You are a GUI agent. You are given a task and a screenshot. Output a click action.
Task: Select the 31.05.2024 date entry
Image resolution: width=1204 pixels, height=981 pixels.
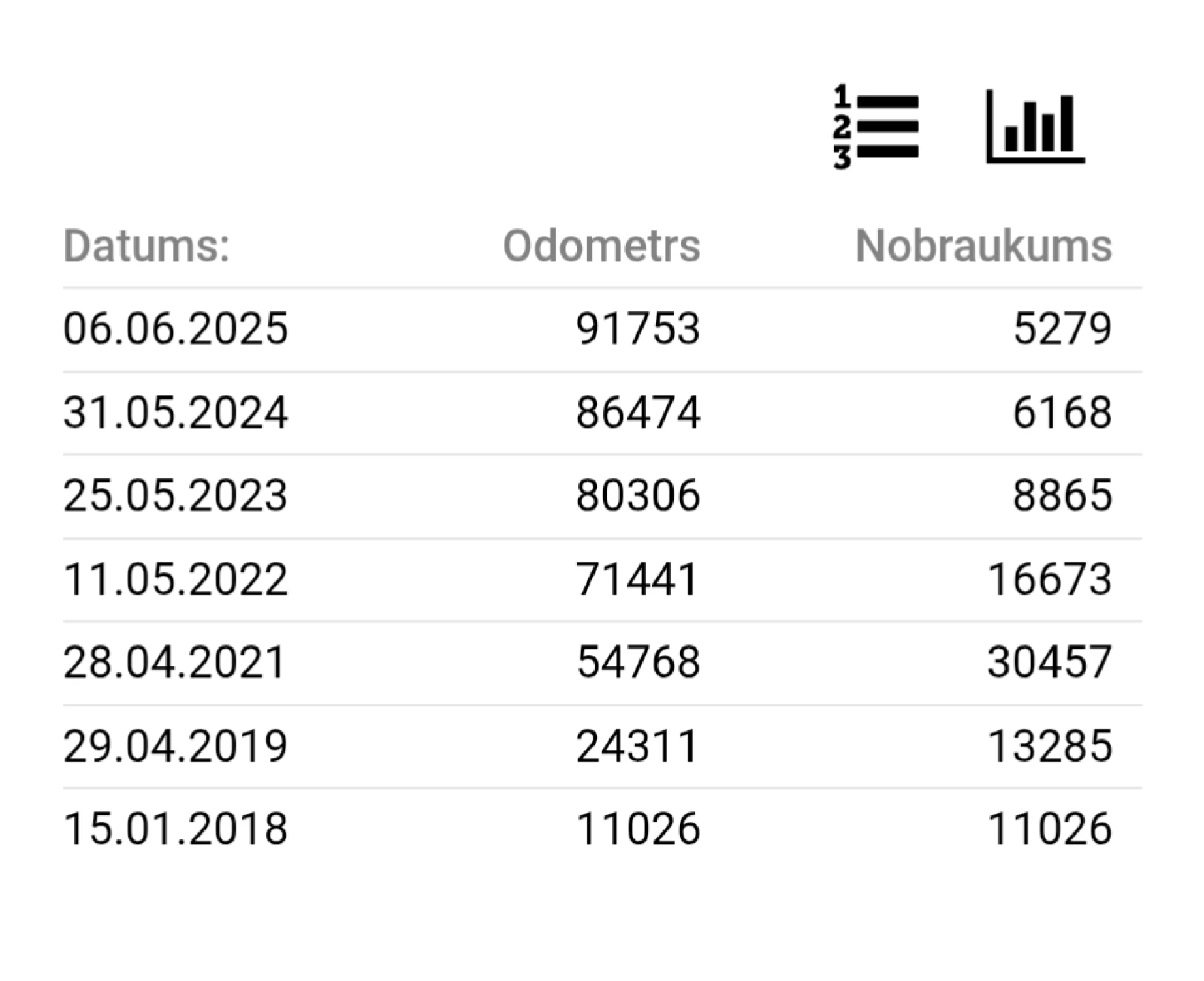pos(176,413)
